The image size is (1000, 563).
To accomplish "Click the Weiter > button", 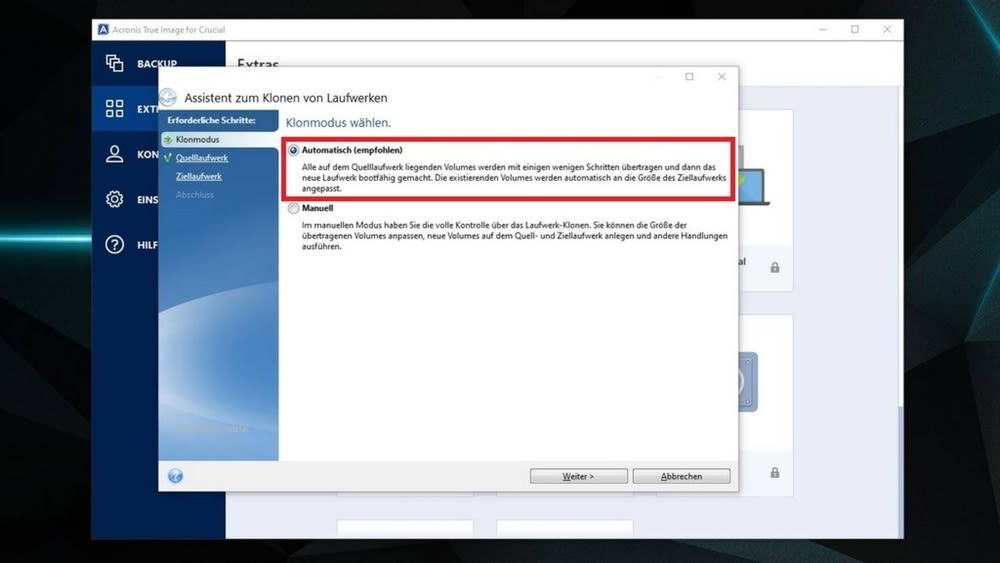I will click(x=578, y=476).
